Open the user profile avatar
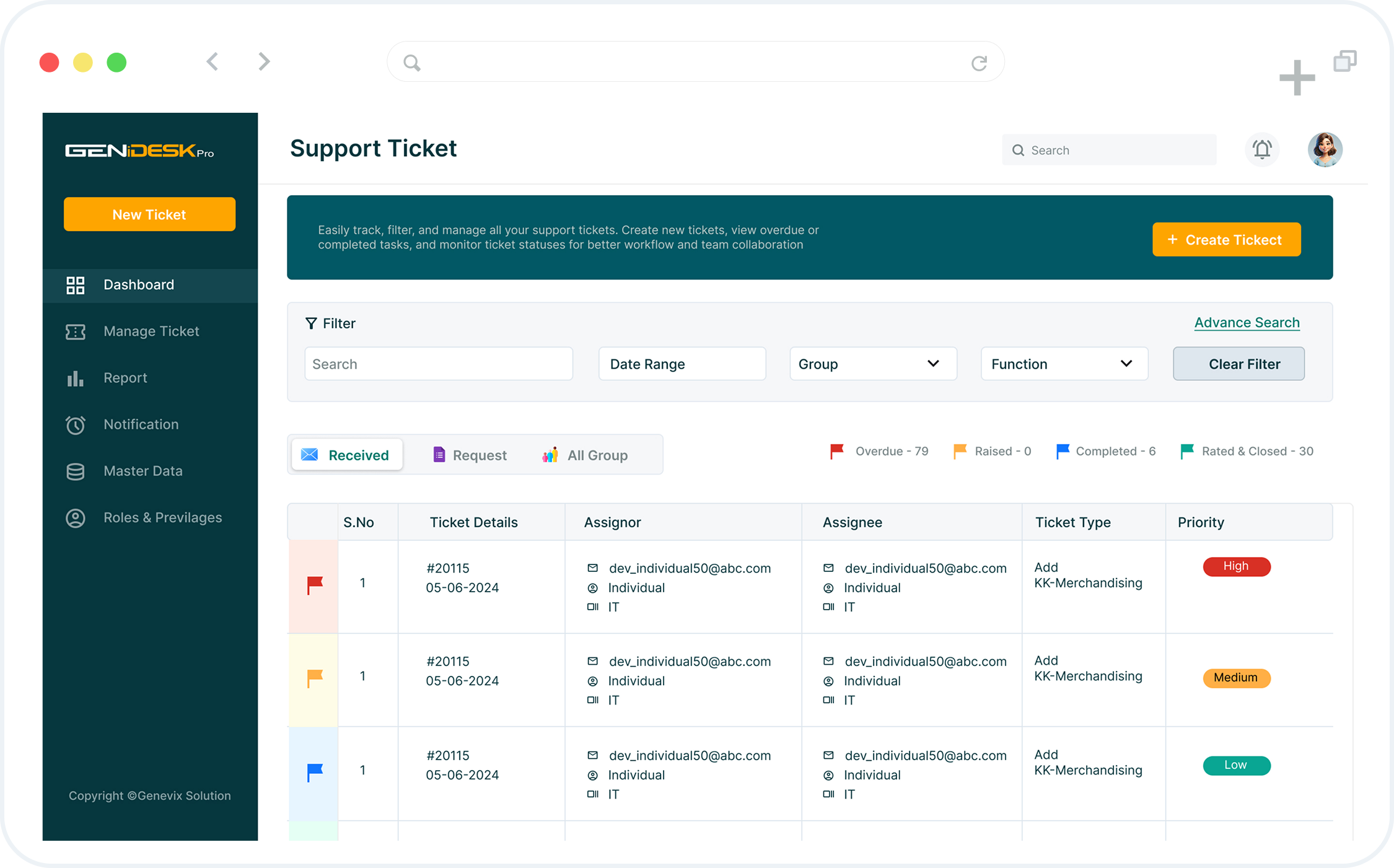Image resolution: width=1394 pixels, height=868 pixels. point(1325,149)
